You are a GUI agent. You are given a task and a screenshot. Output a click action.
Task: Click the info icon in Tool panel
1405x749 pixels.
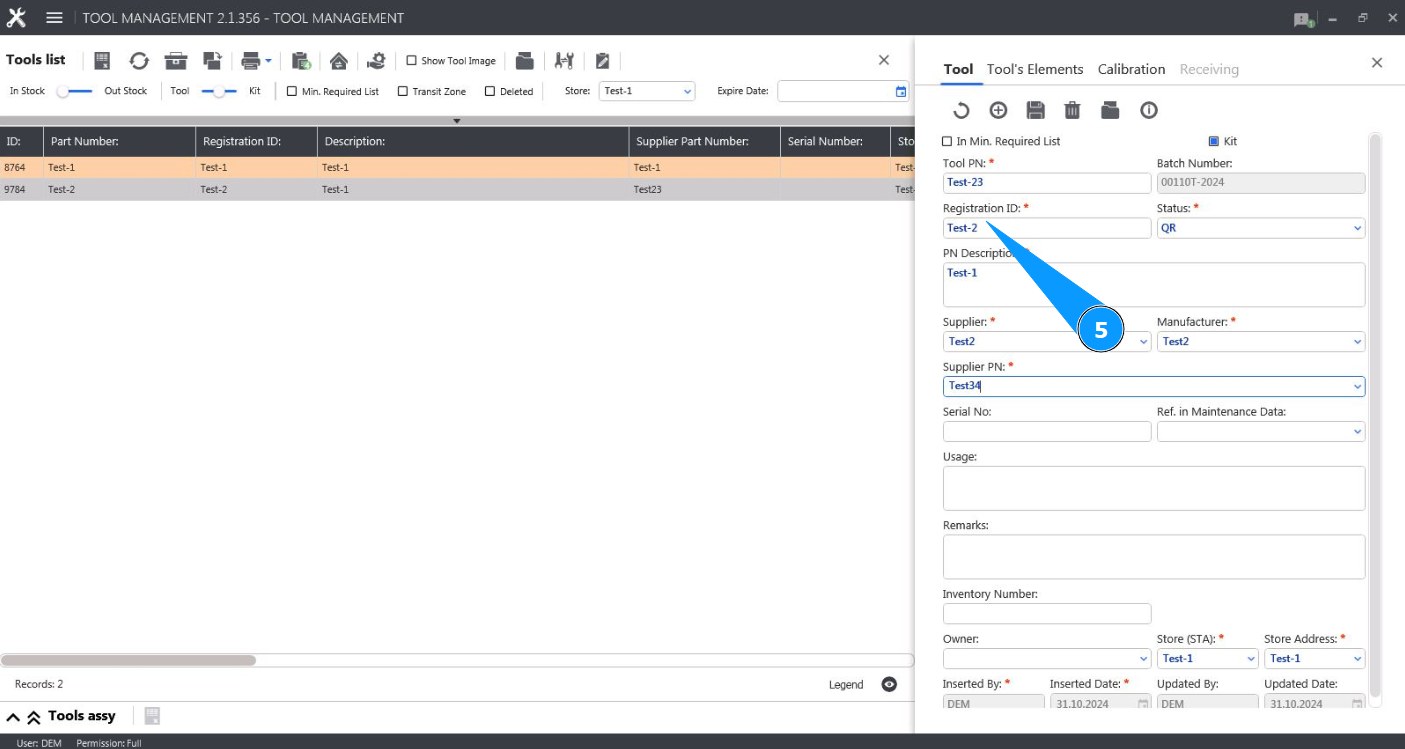1149,110
